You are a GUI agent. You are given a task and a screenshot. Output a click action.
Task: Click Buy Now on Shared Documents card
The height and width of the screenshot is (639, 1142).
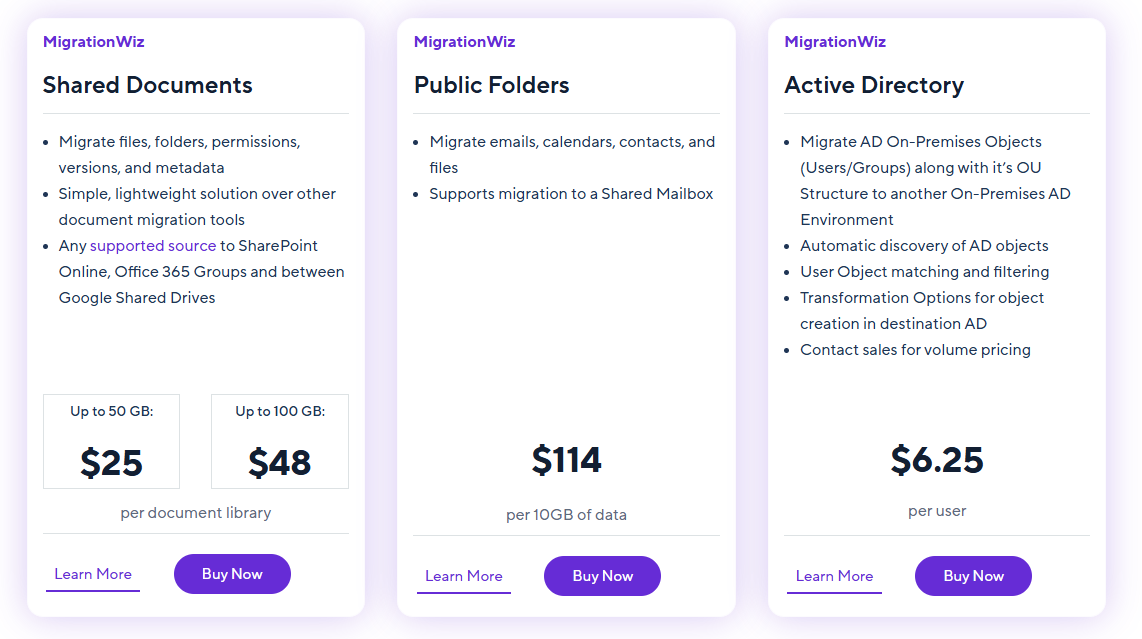click(232, 574)
